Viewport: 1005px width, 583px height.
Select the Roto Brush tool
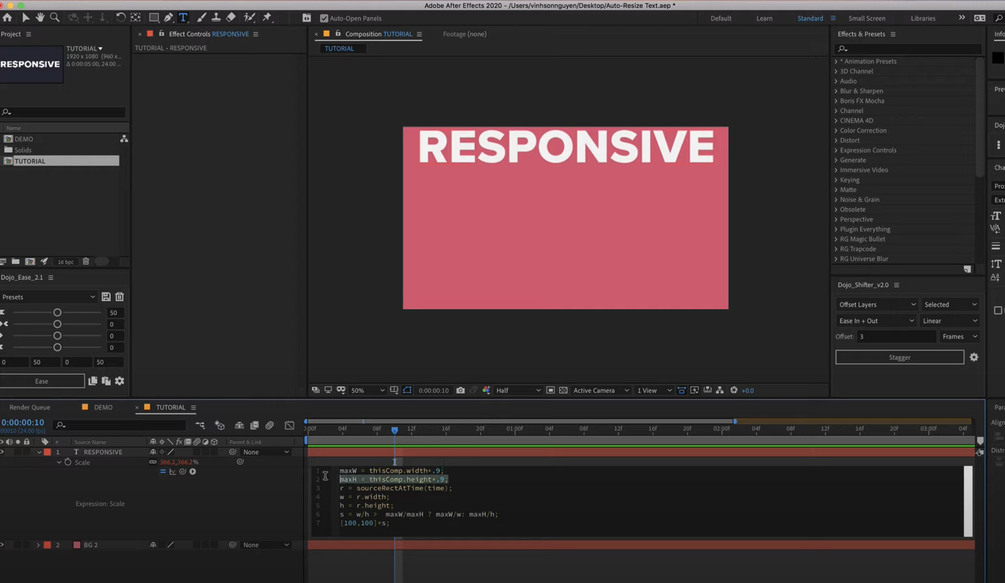click(249, 18)
